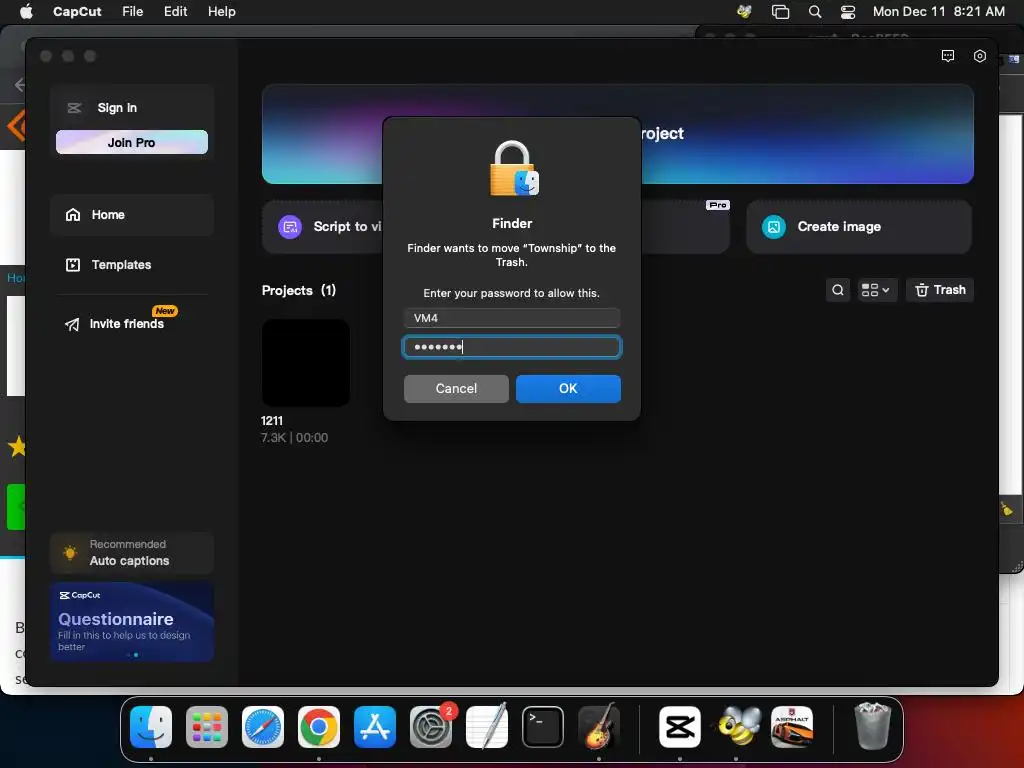
Task: Click OK in the Finder password dialog
Action: 568,389
